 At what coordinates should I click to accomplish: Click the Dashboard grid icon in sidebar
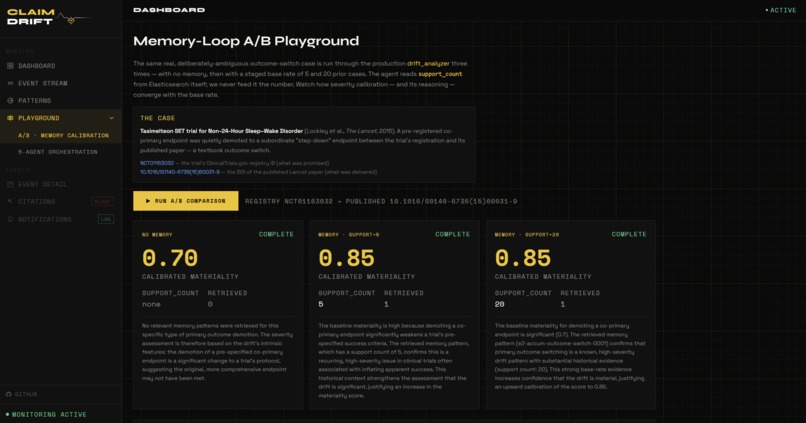click(10, 66)
